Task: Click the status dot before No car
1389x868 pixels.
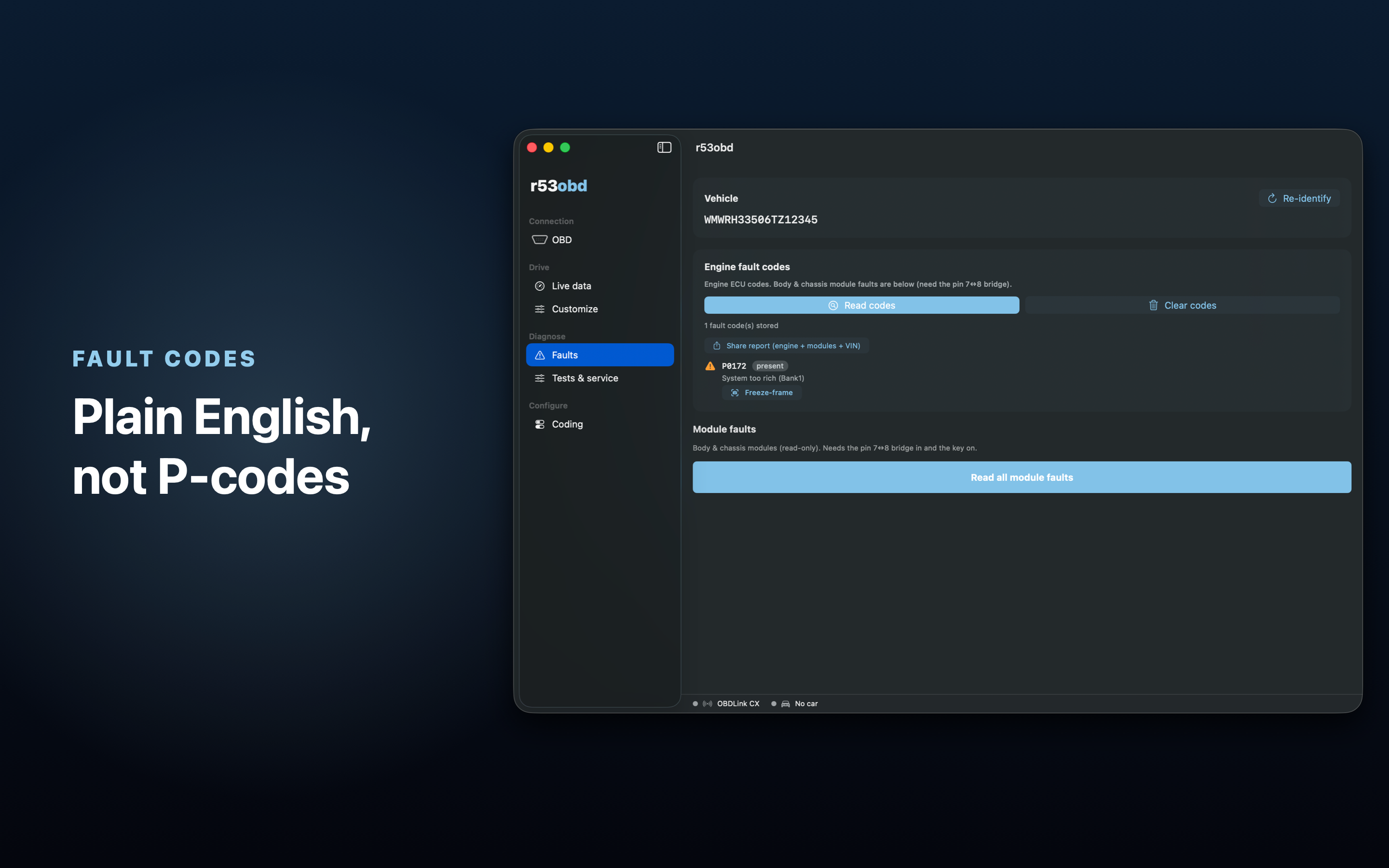Action: [x=774, y=704]
